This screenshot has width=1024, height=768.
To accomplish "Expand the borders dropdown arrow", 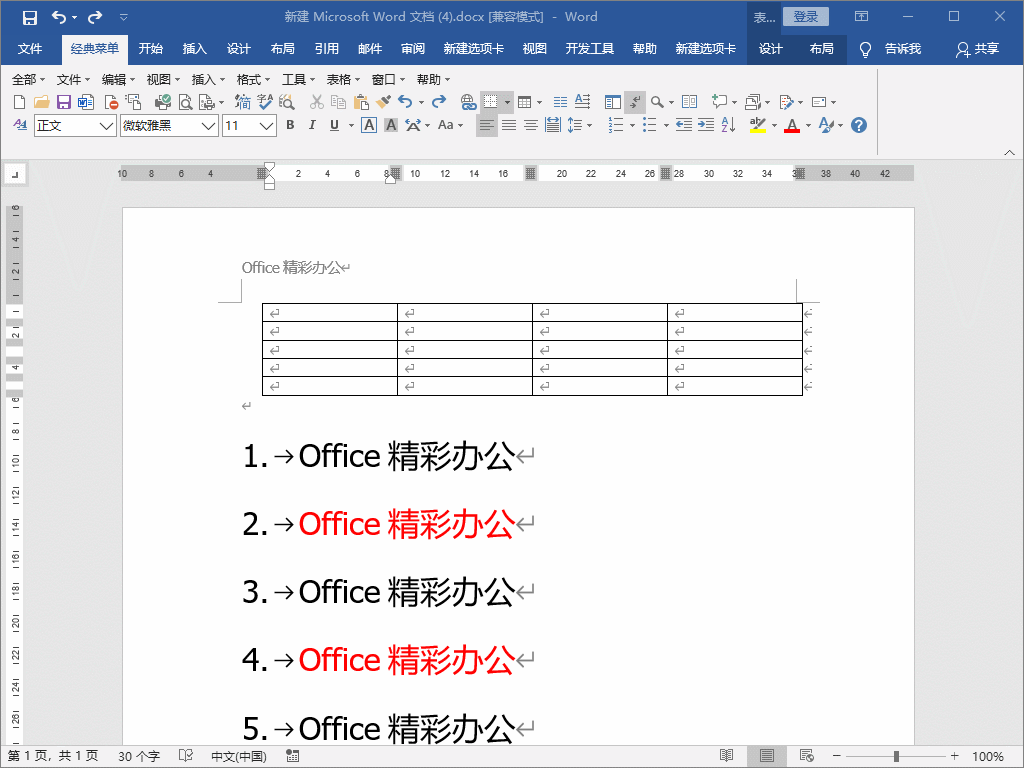I will tap(507, 103).
